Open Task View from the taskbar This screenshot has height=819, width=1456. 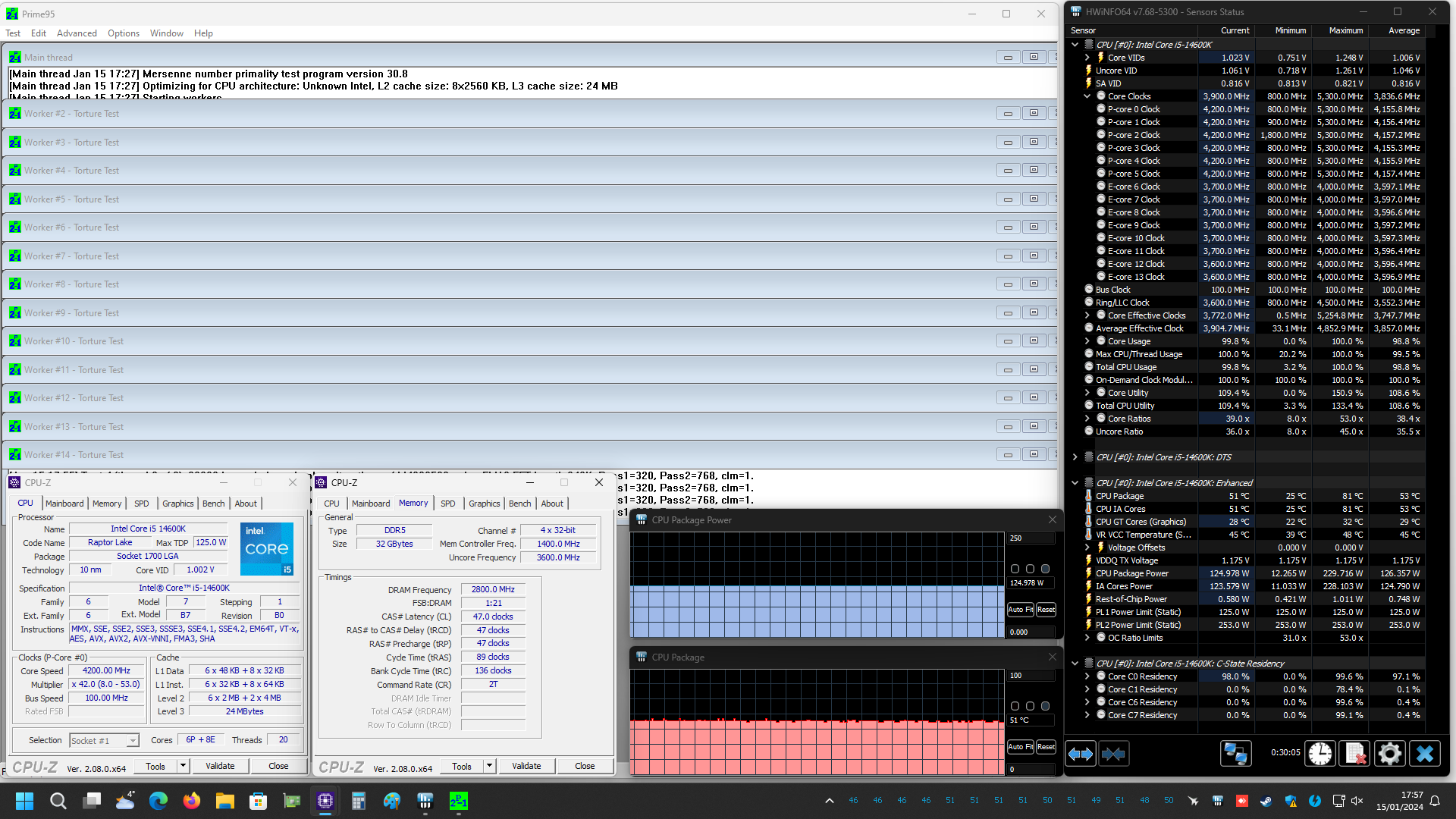92,801
